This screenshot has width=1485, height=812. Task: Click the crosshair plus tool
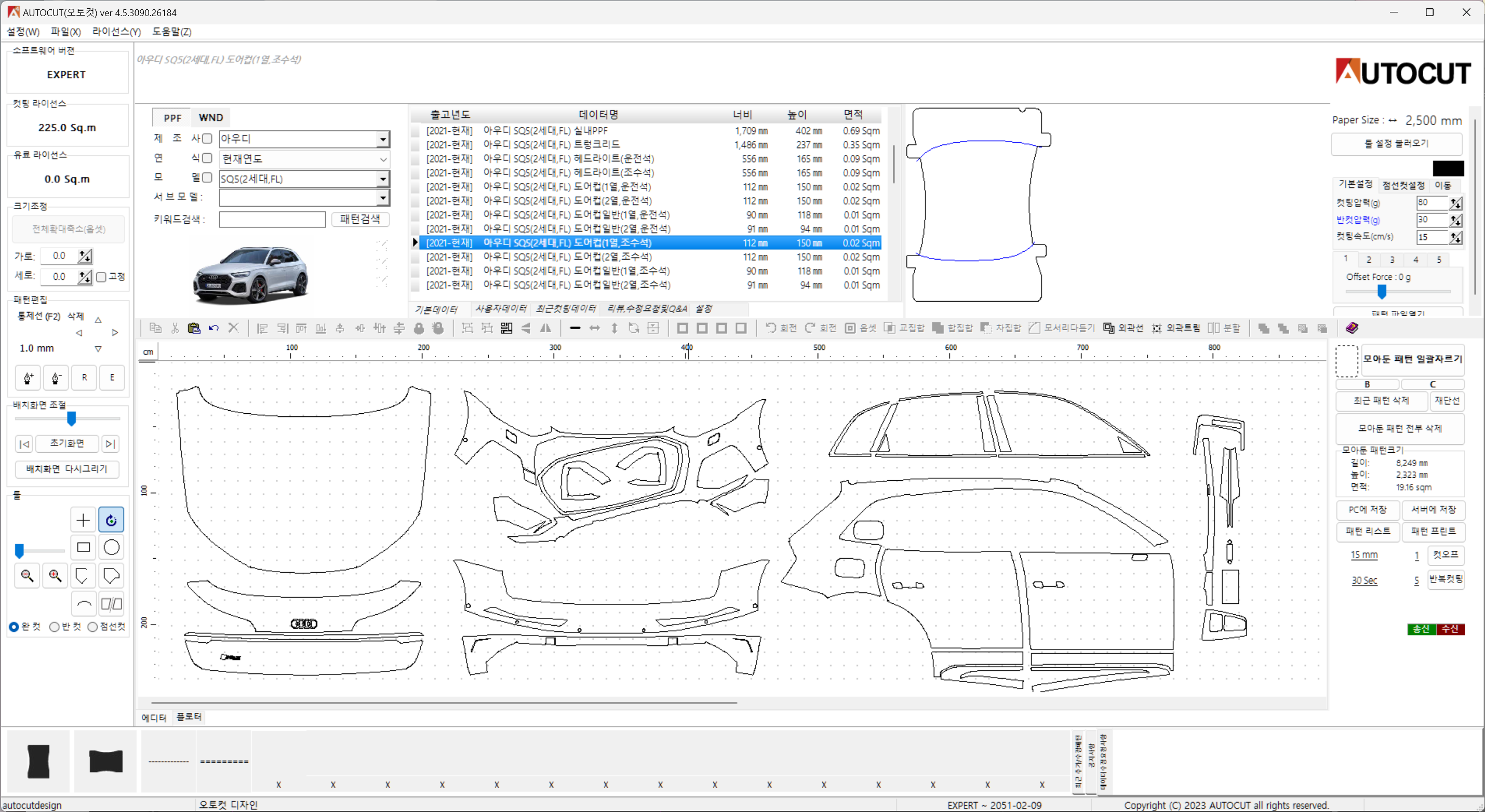83,520
